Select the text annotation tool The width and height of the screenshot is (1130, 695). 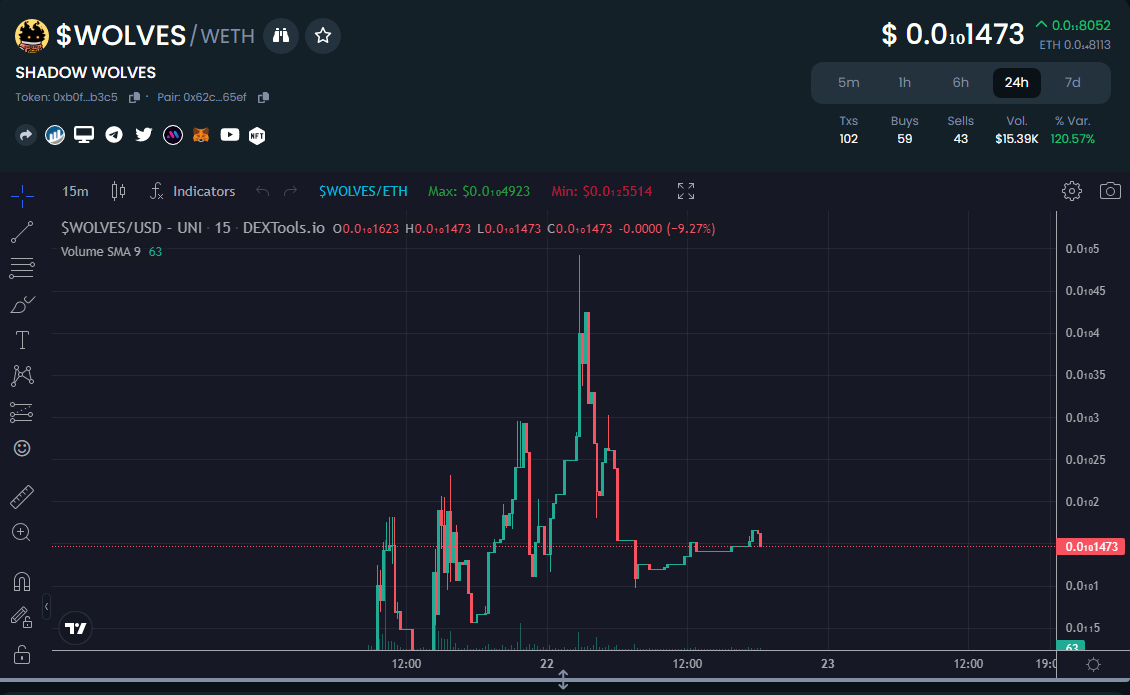(22, 340)
